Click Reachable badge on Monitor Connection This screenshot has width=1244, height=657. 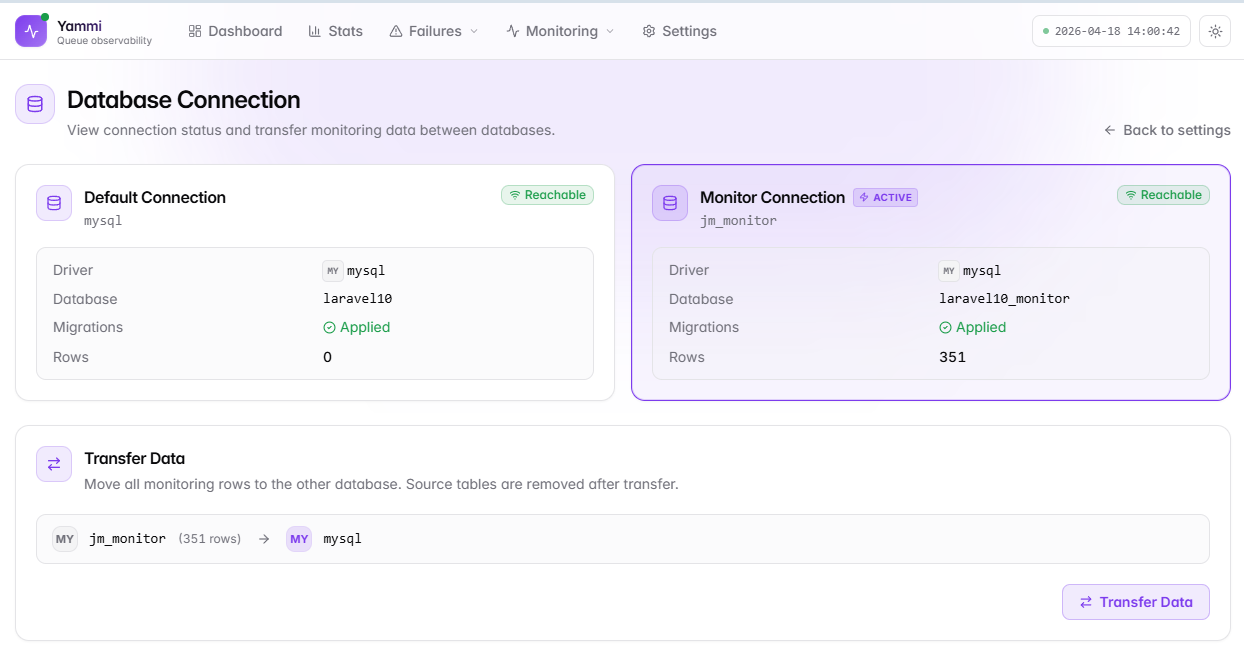1163,195
